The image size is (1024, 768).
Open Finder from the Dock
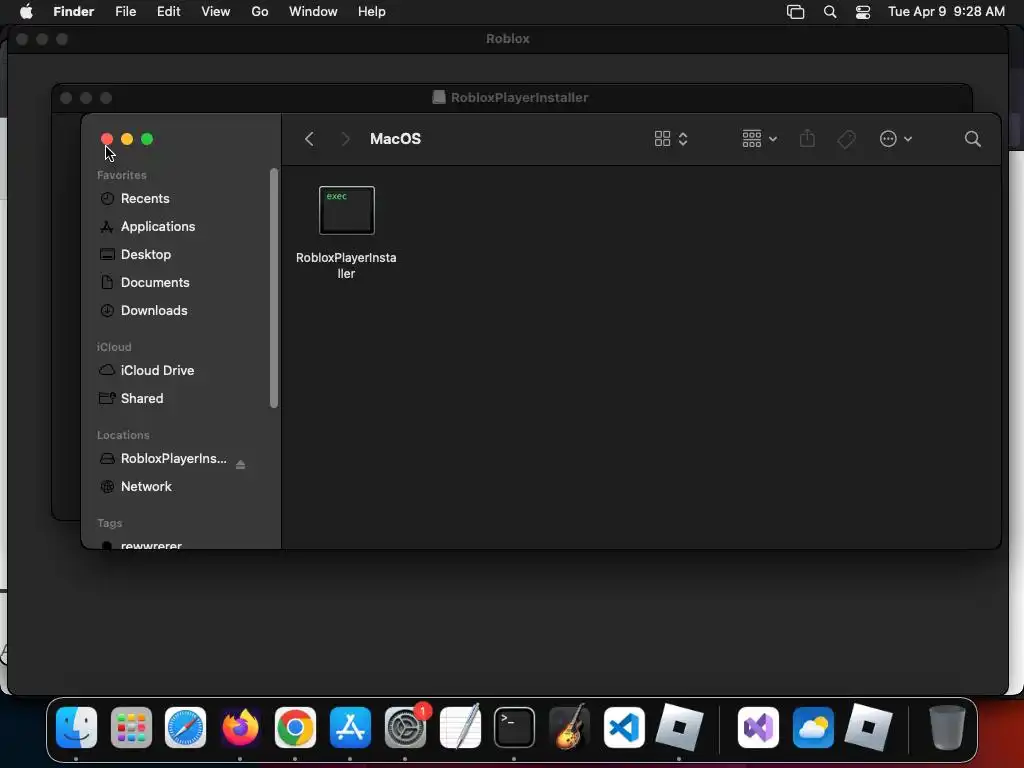tap(76, 728)
